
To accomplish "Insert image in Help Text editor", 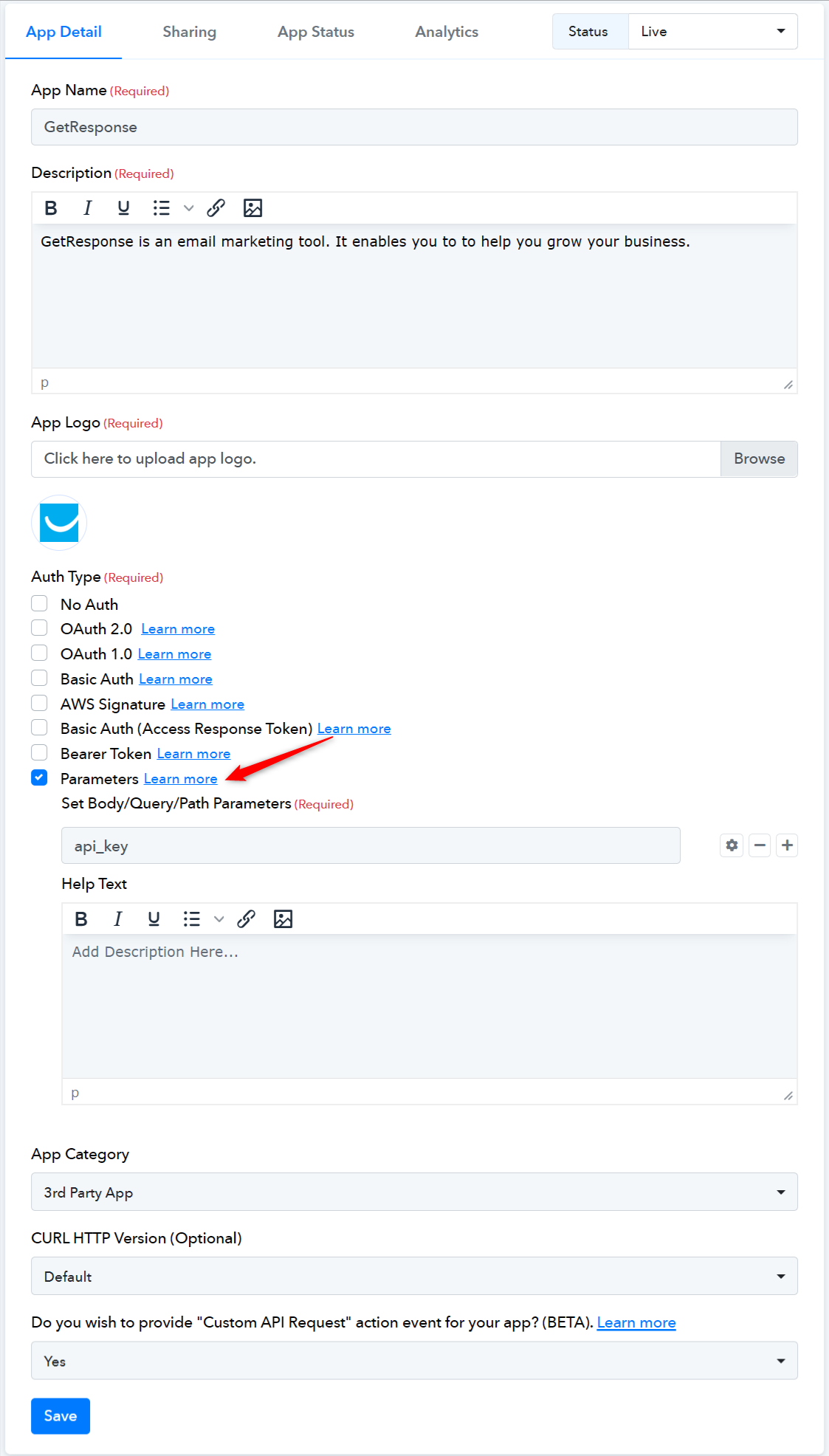I will point(283,919).
